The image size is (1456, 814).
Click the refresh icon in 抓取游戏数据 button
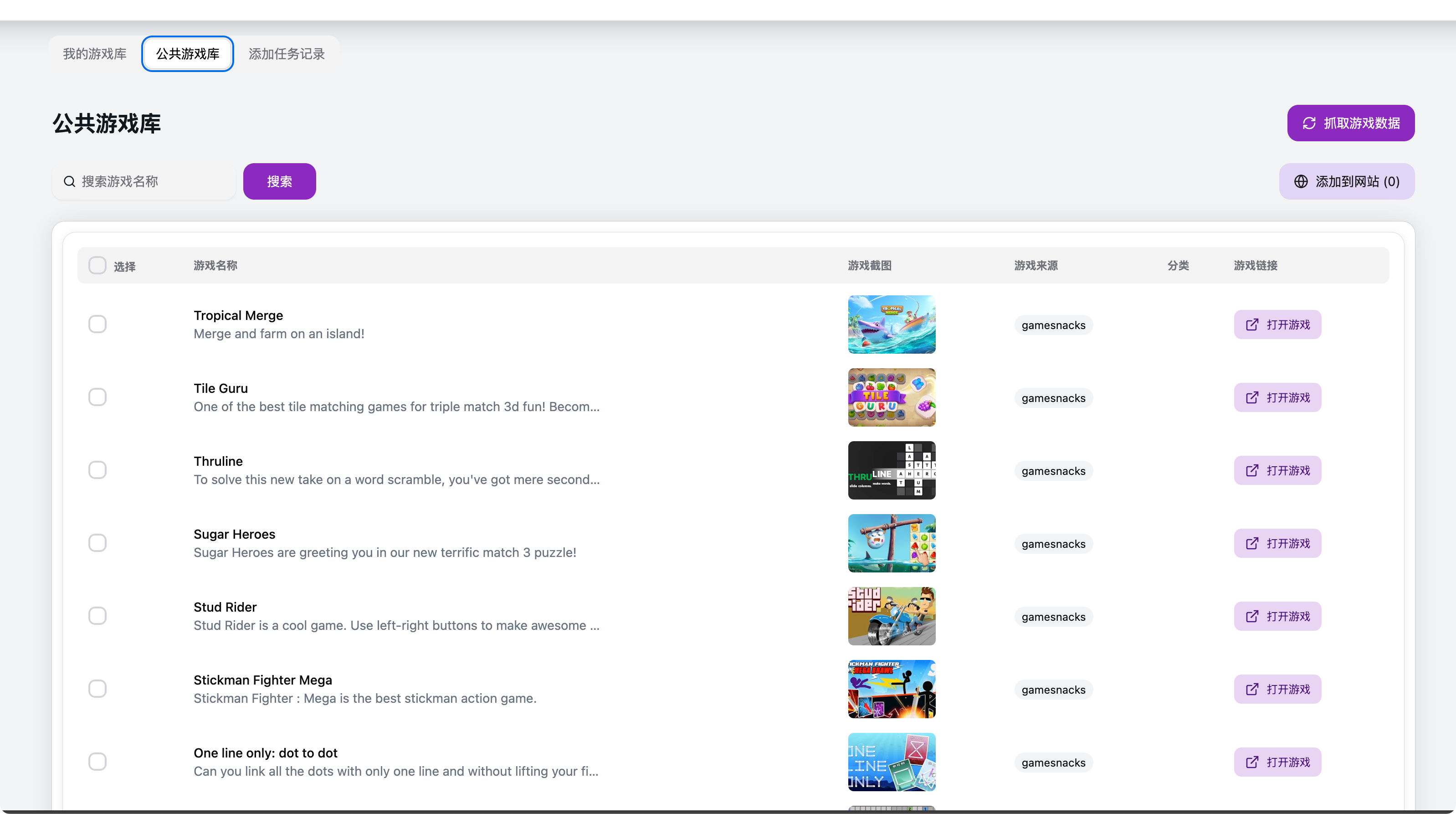pyautogui.click(x=1309, y=123)
